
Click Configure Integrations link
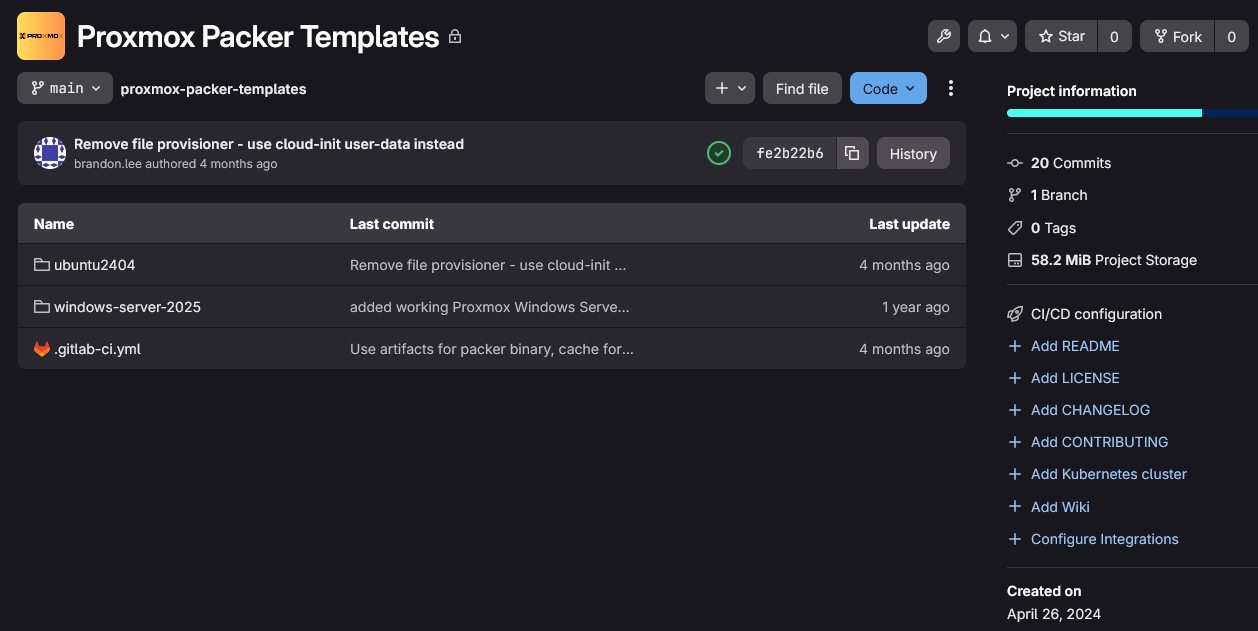click(1105, 539)
